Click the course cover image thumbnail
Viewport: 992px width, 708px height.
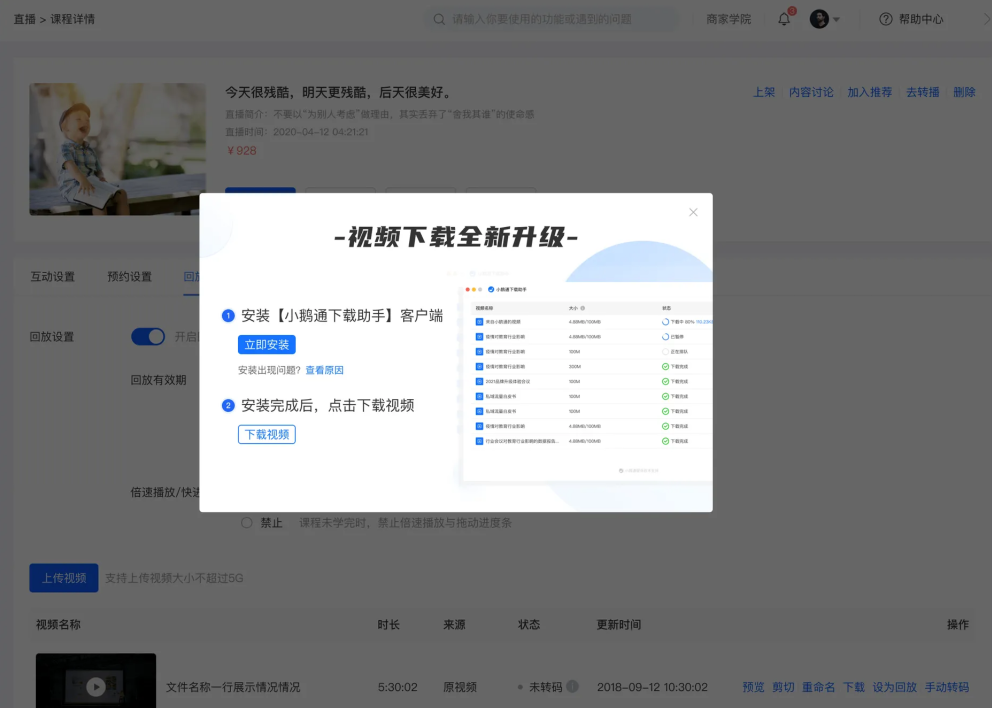click(117, 149)
